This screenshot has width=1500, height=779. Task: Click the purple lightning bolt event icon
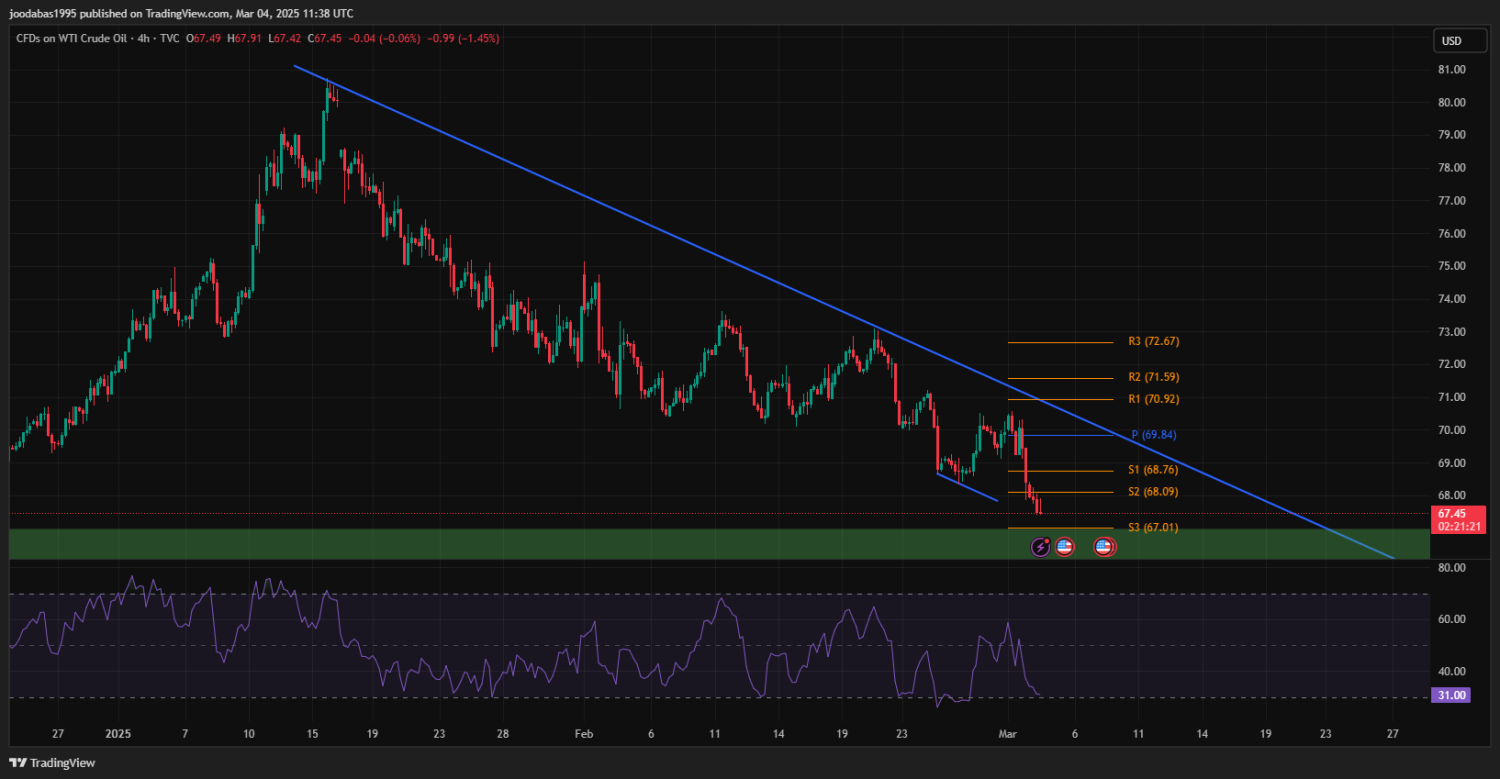click(1041, 547)
